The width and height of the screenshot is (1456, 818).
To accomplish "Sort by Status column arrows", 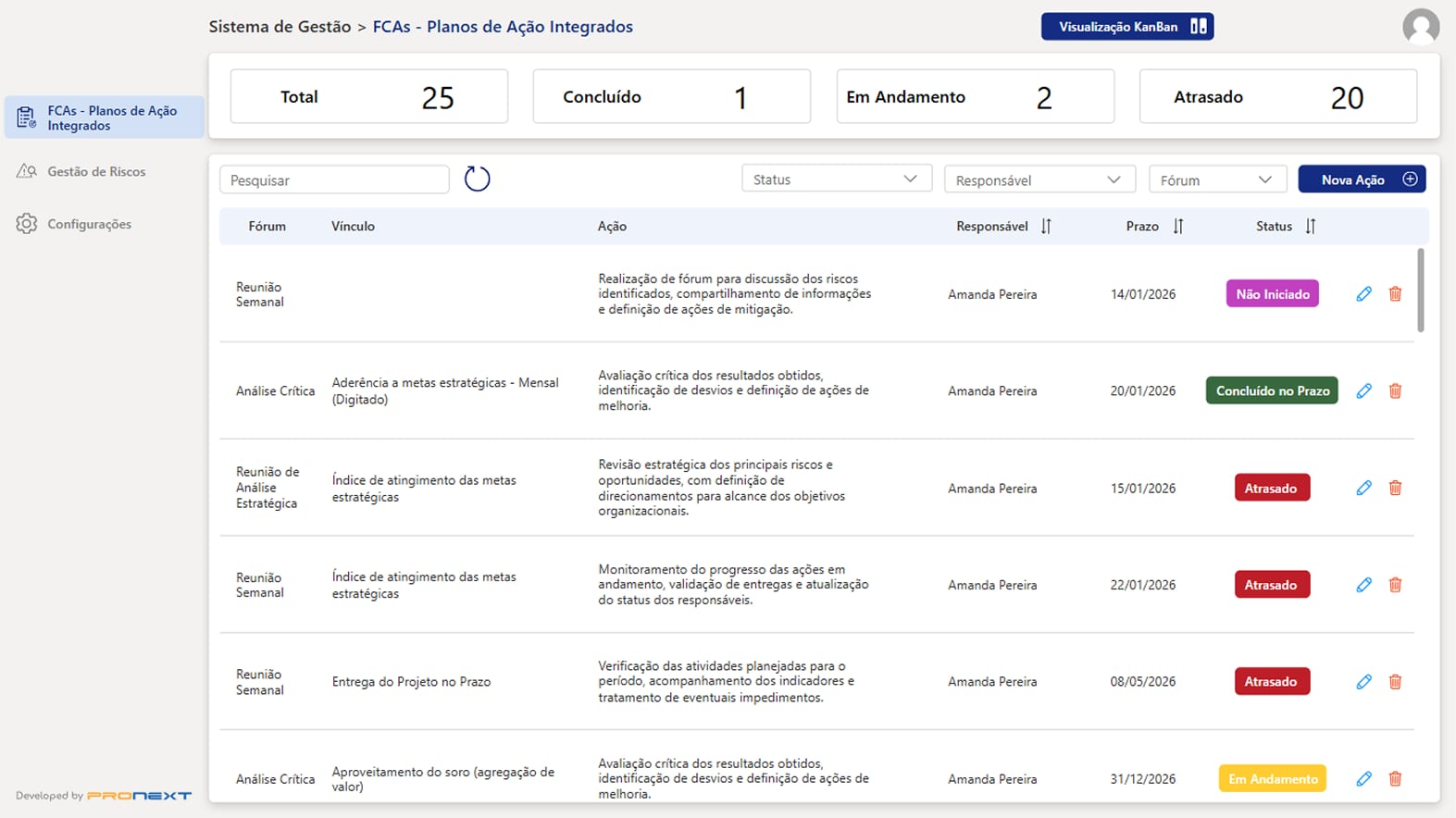I will (x=1311, y=226).
